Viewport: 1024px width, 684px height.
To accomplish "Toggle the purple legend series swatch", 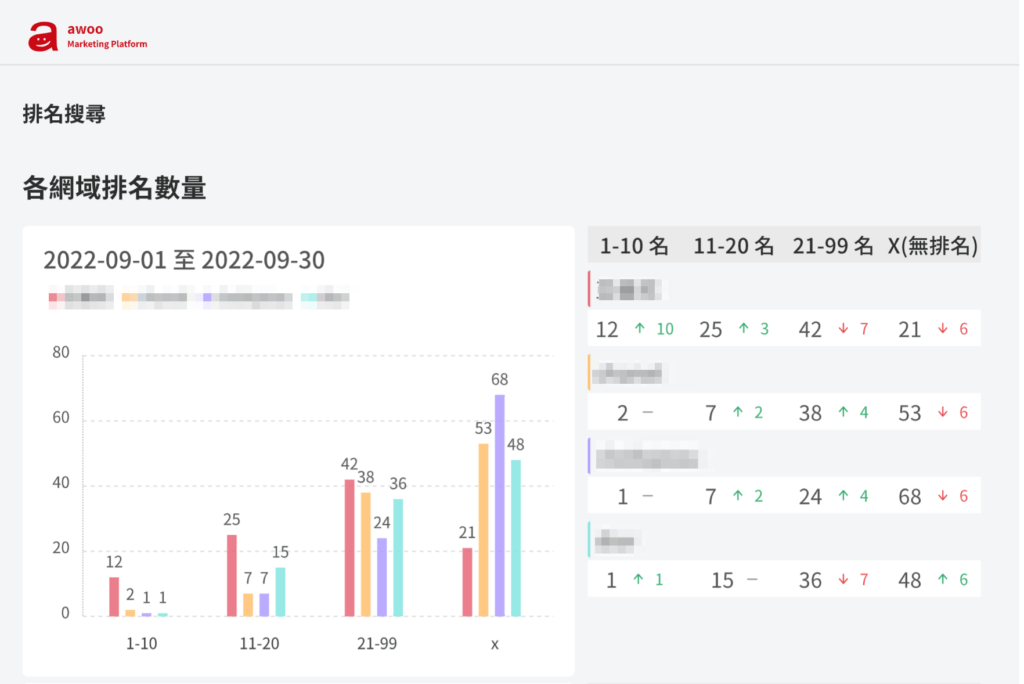I will 207,298.
